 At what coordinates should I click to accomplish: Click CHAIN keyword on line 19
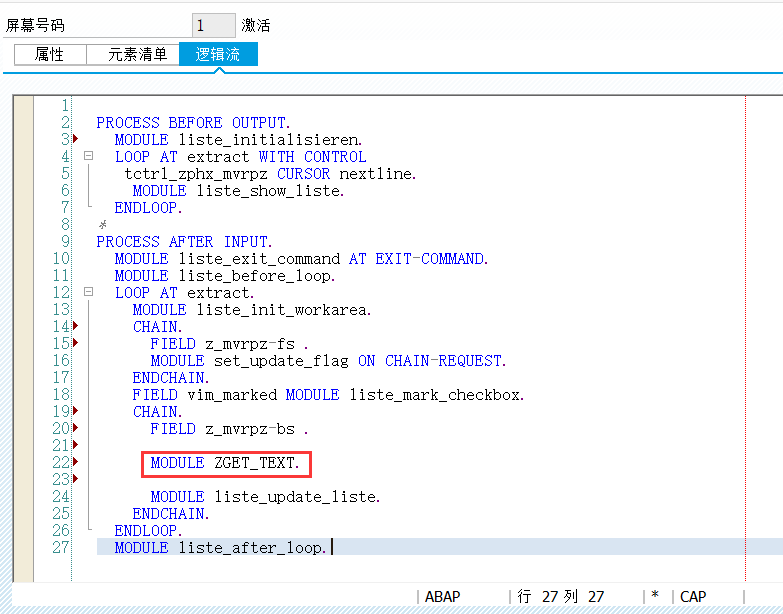pos(157,412)
